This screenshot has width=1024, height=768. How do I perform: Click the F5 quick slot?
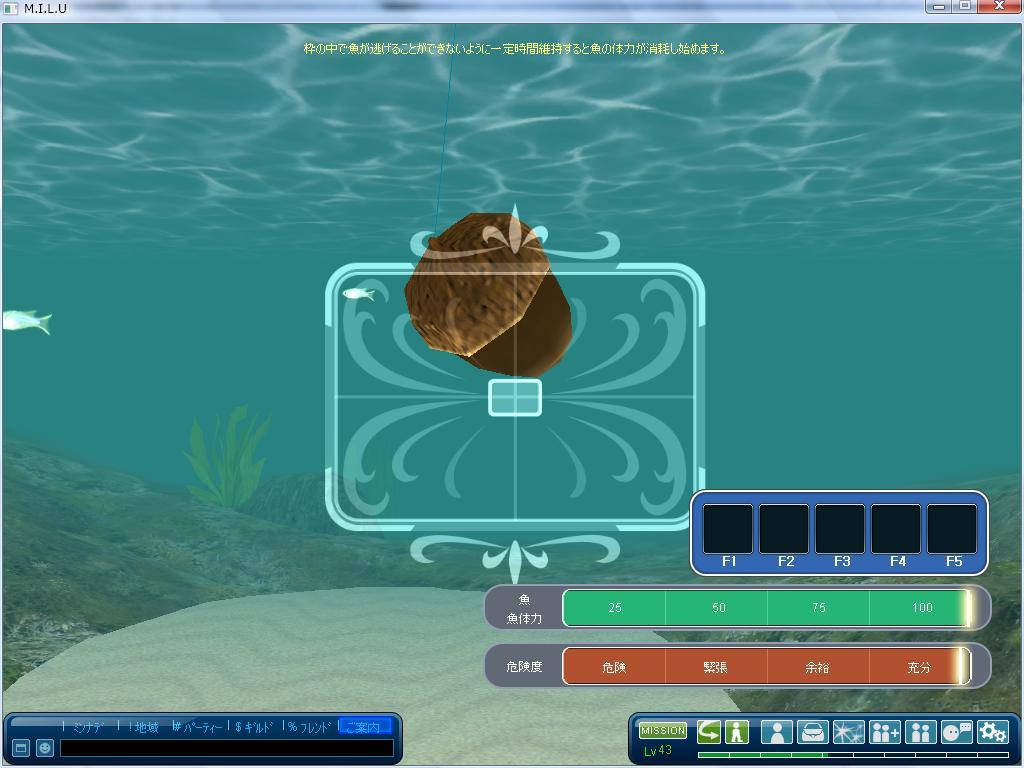tap(952, 529)
